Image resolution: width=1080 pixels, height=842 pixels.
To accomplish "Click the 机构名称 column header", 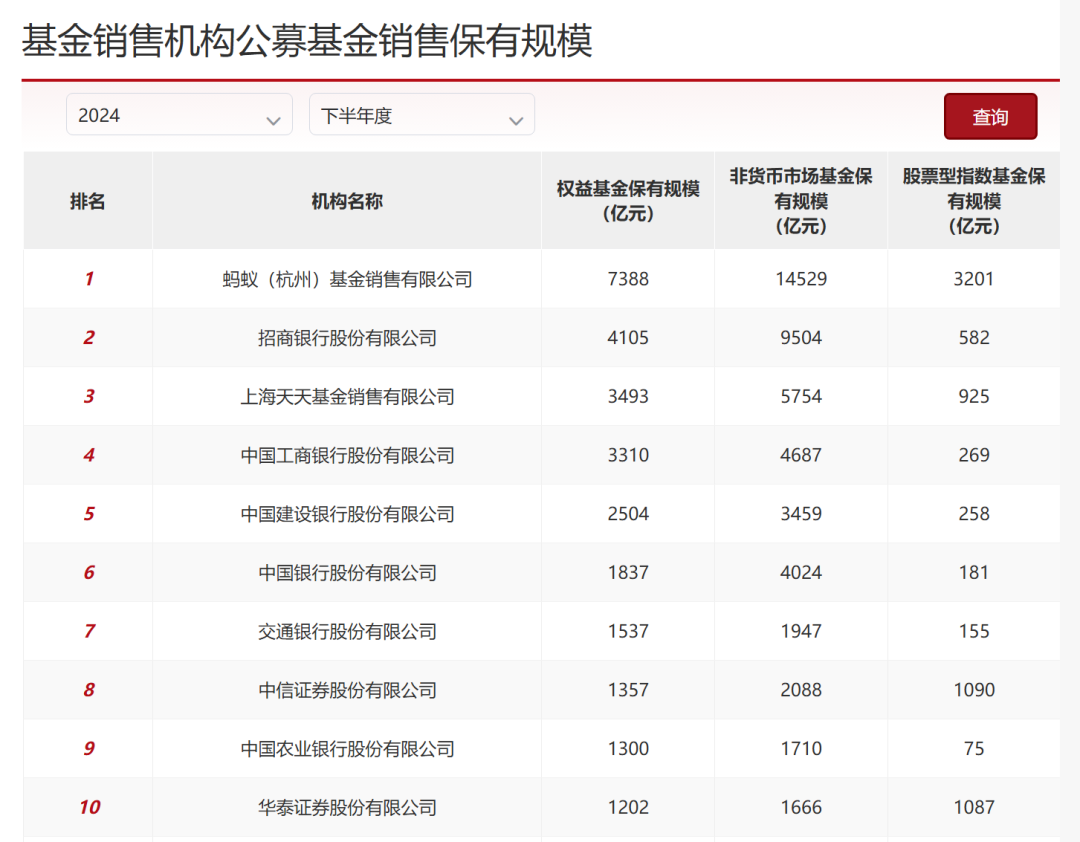I will pos(347,201).
